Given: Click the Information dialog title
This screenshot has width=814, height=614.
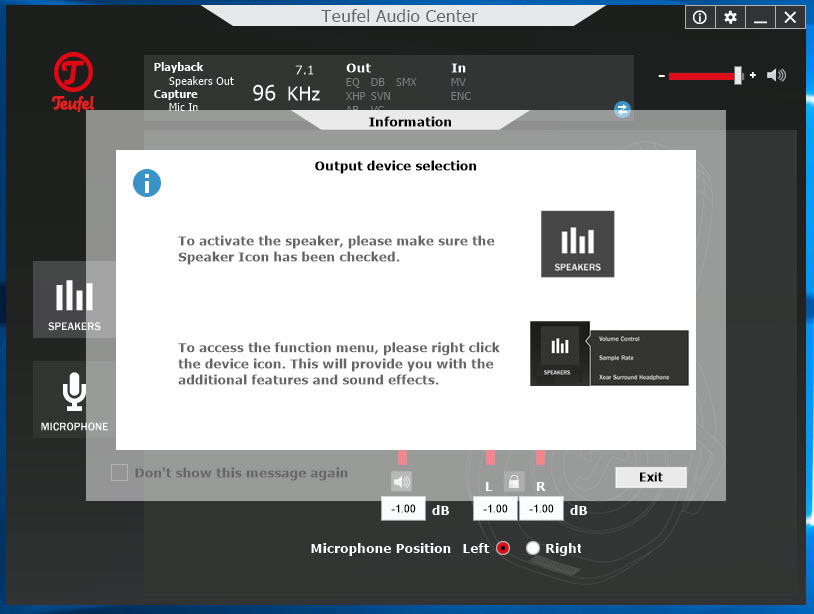Looking at the screenshot, I should pos(410,122).
